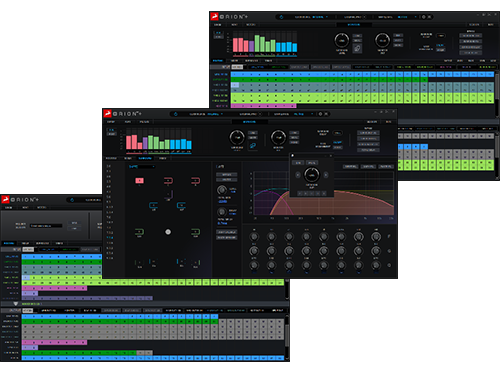Viewport: 500px width, 368px height.
Task: Click the large round knob in the floating volume popup
Action: [312, 175]
